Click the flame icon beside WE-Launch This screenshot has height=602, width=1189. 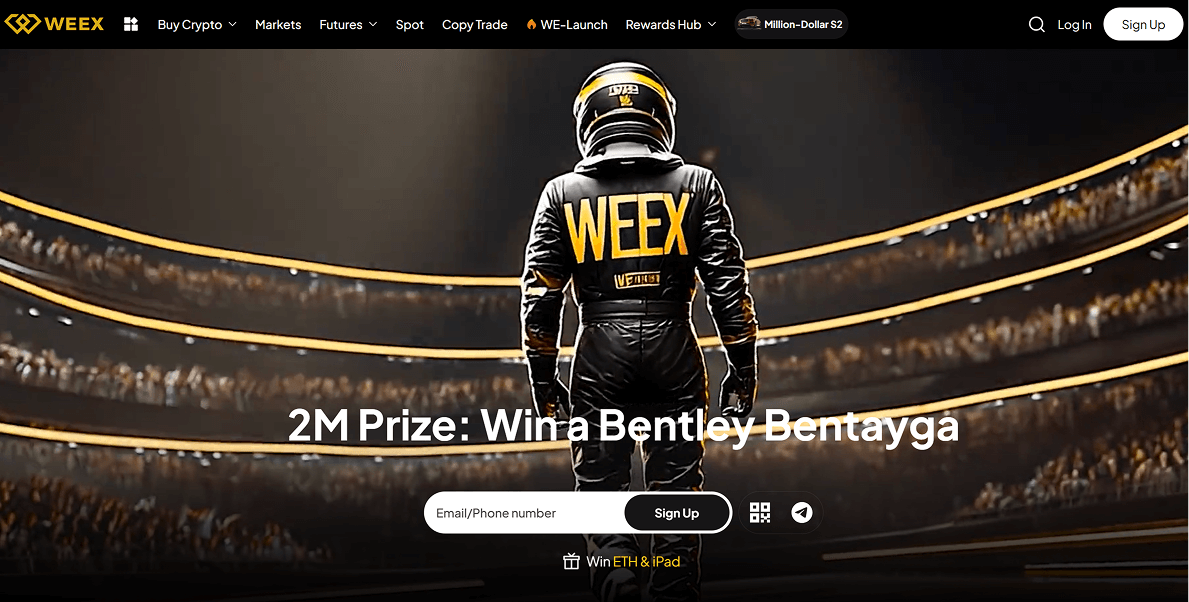(532, 24)
